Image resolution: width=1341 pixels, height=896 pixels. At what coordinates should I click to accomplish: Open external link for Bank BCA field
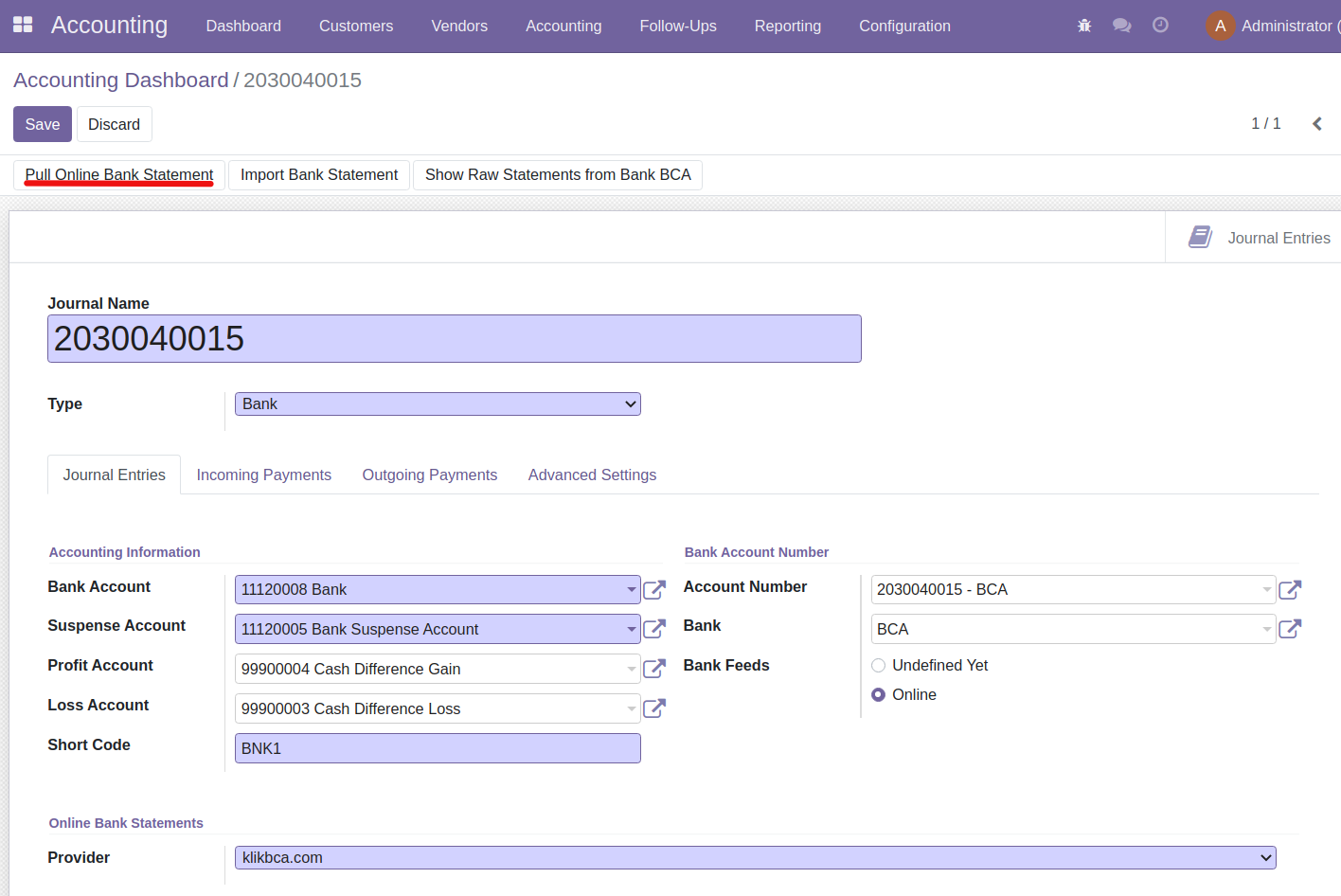1290,629
